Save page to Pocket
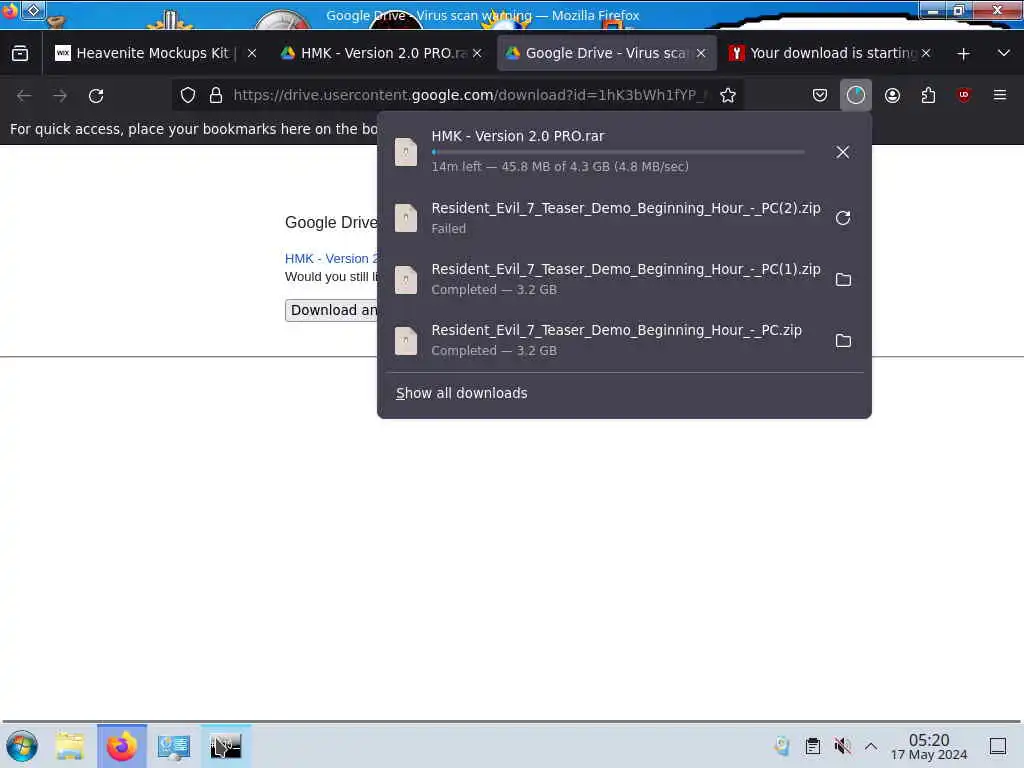This screenshot has height=768, width=1024. (x=820, y=95)
